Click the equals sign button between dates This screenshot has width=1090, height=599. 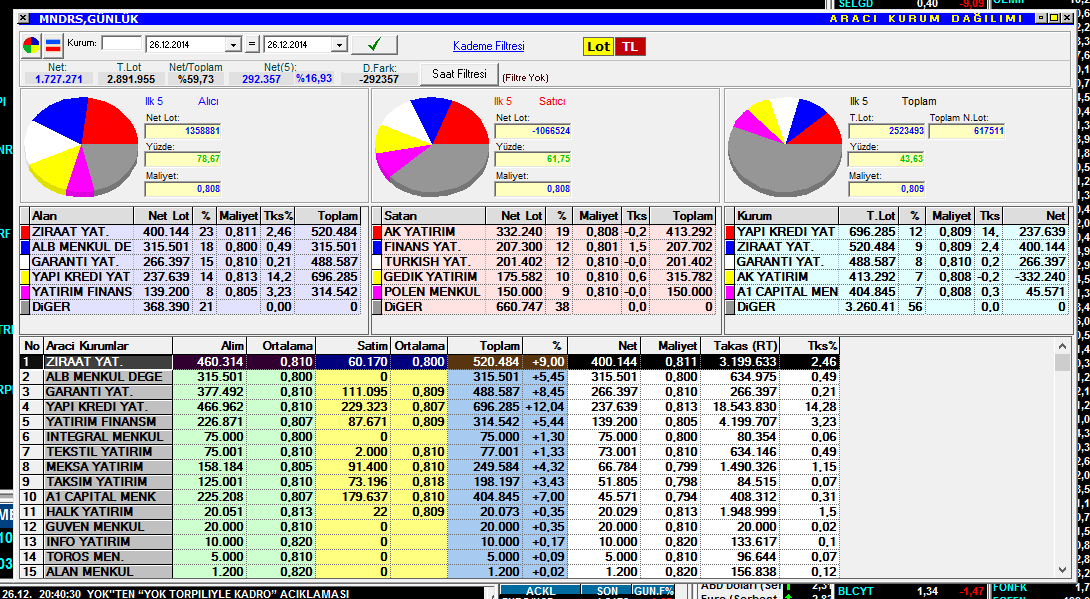tap(252, 45)
